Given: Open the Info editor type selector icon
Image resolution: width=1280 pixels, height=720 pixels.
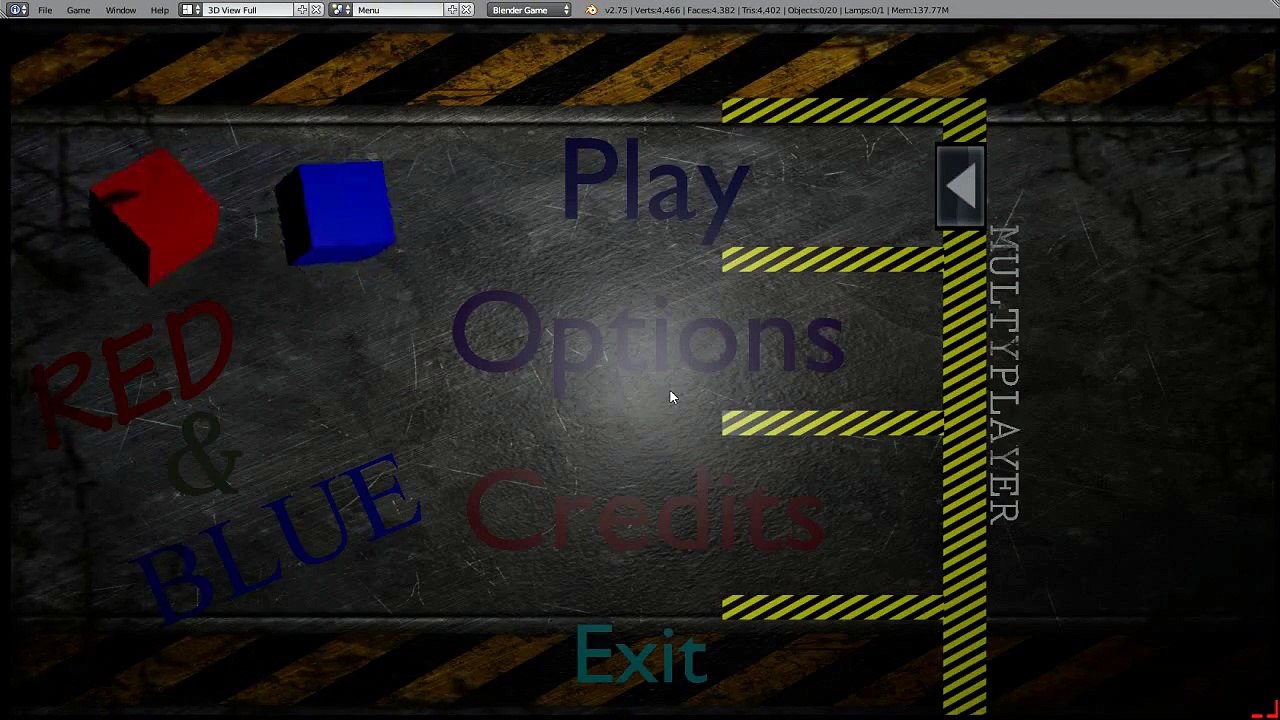Looking at the screenshot, I should 17,10.
